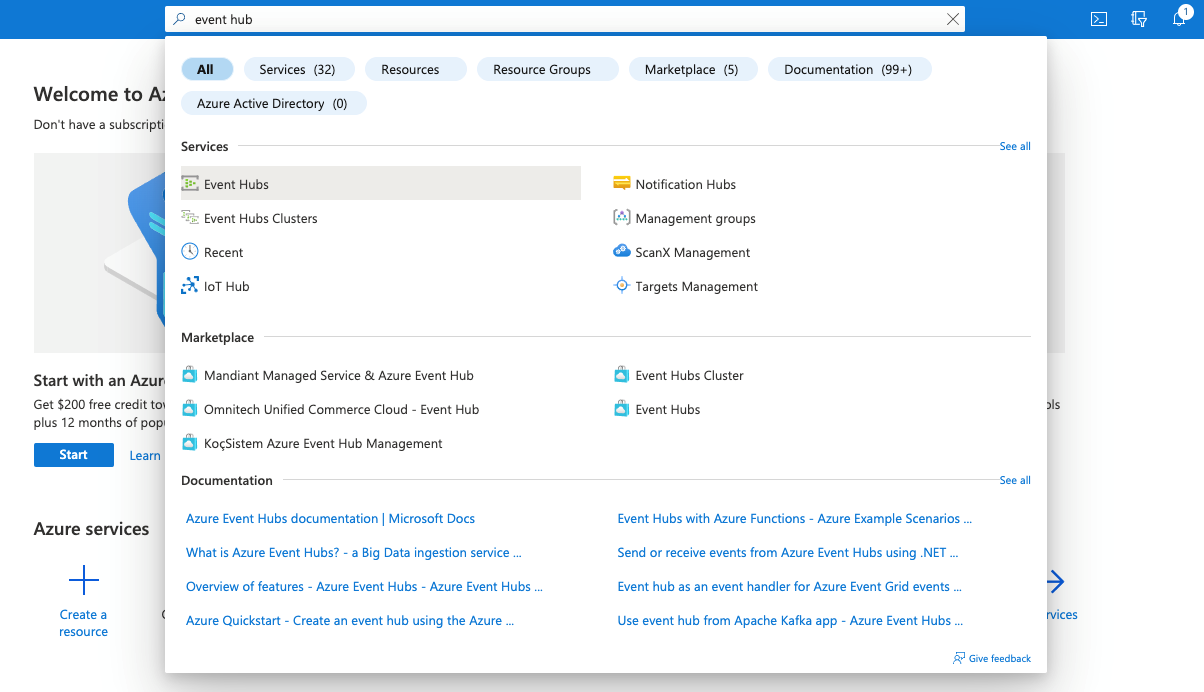
Task: Open the notifications bell icon
Action: (x=1179, y=19)
